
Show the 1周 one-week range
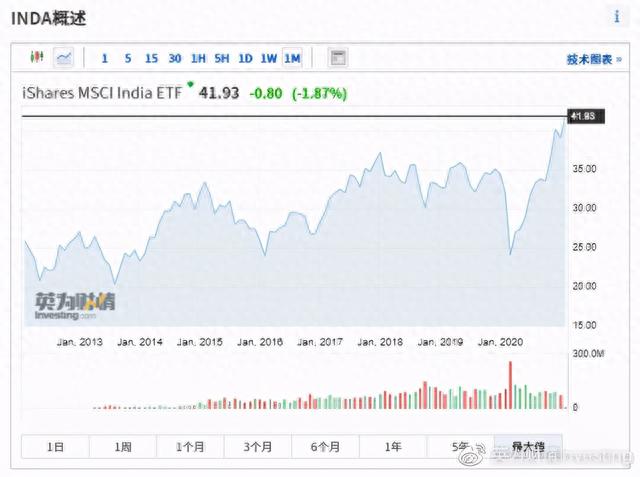(123, 446)
